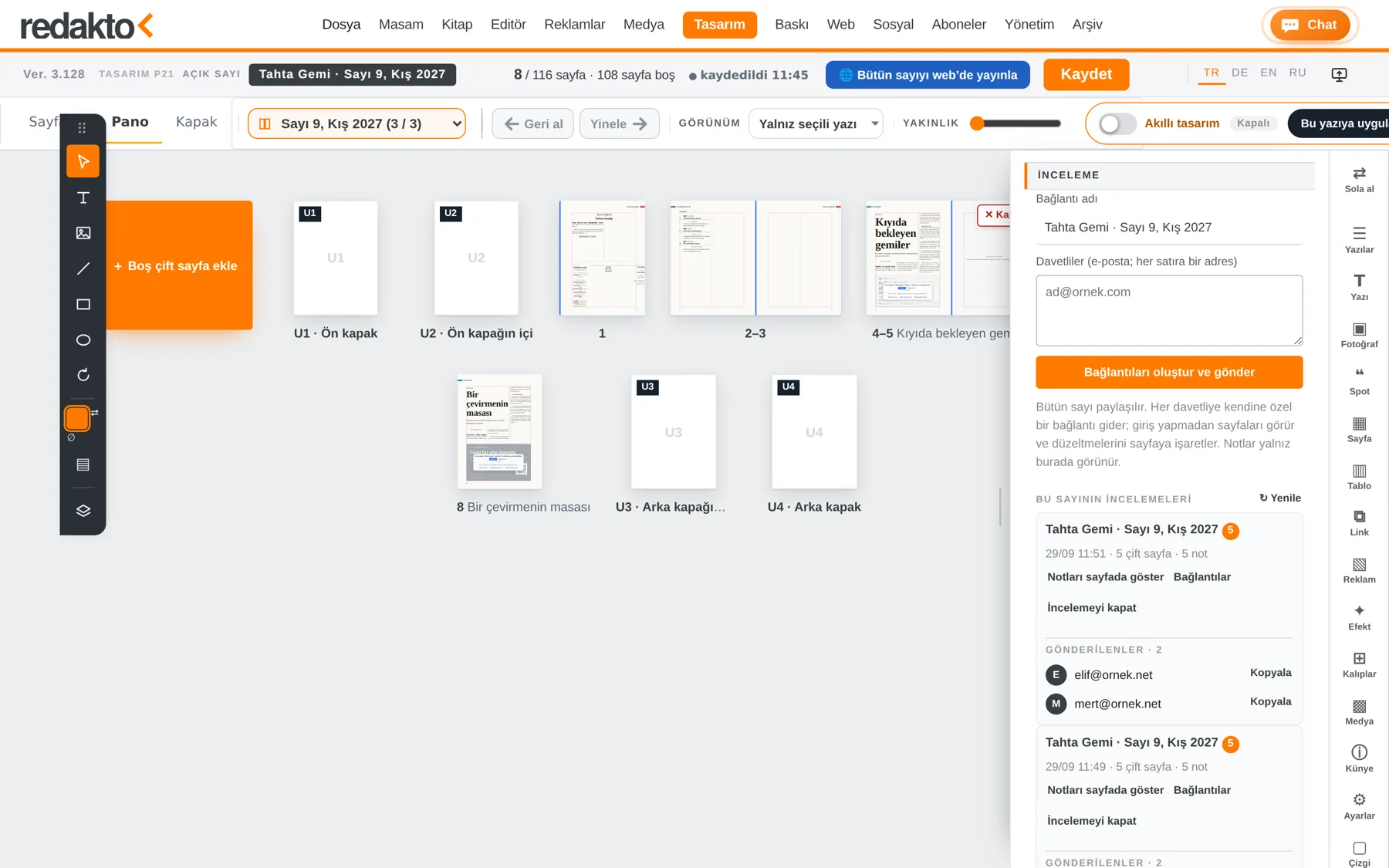Select the Ellipse shape tool

(x=83, y=339)
